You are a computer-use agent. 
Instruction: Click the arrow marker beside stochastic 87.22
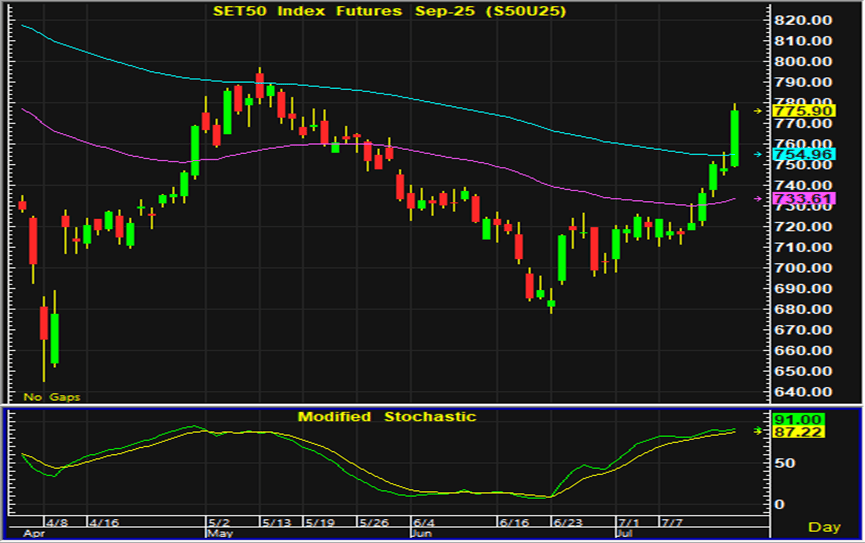click(758, 430)
